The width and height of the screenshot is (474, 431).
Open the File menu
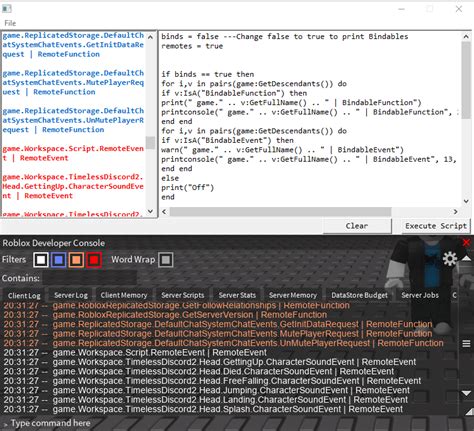[10, 23]
